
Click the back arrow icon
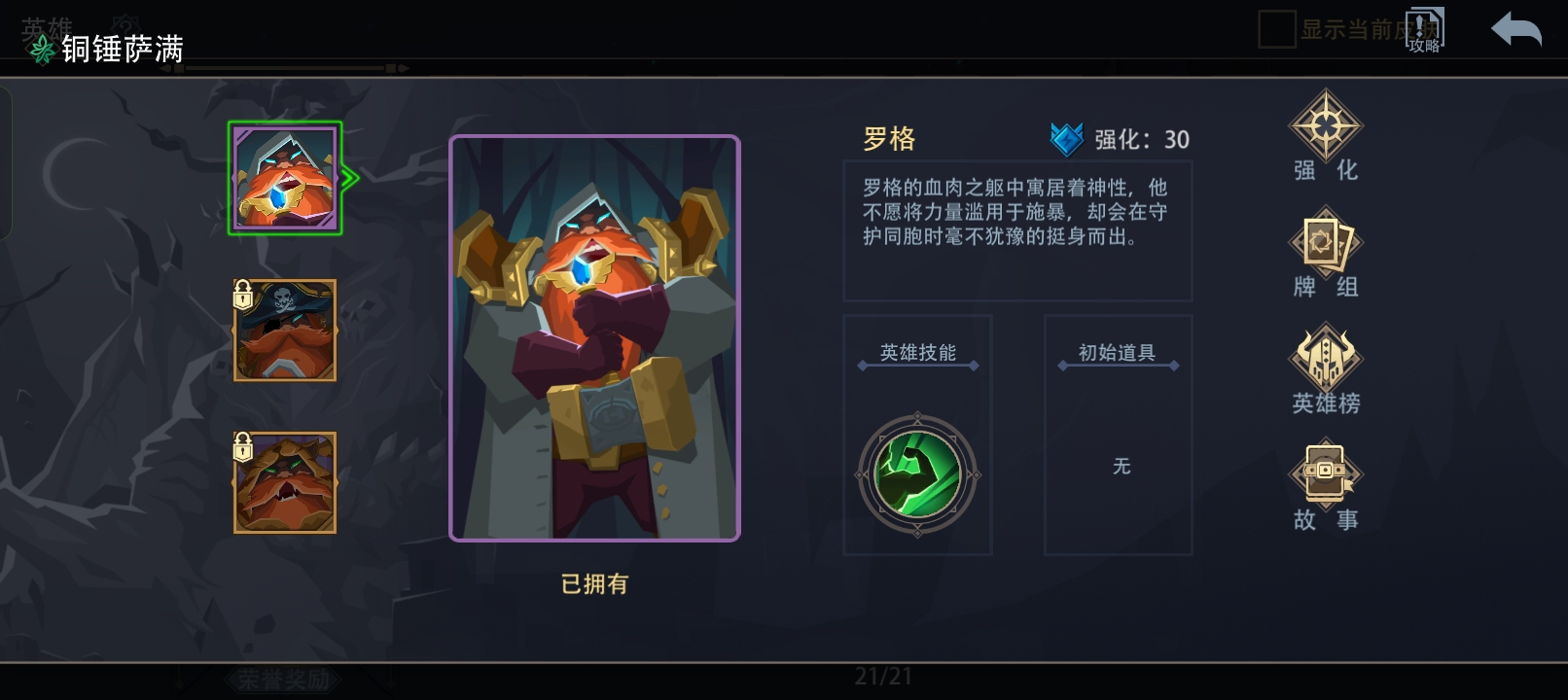coord(1516,29)
